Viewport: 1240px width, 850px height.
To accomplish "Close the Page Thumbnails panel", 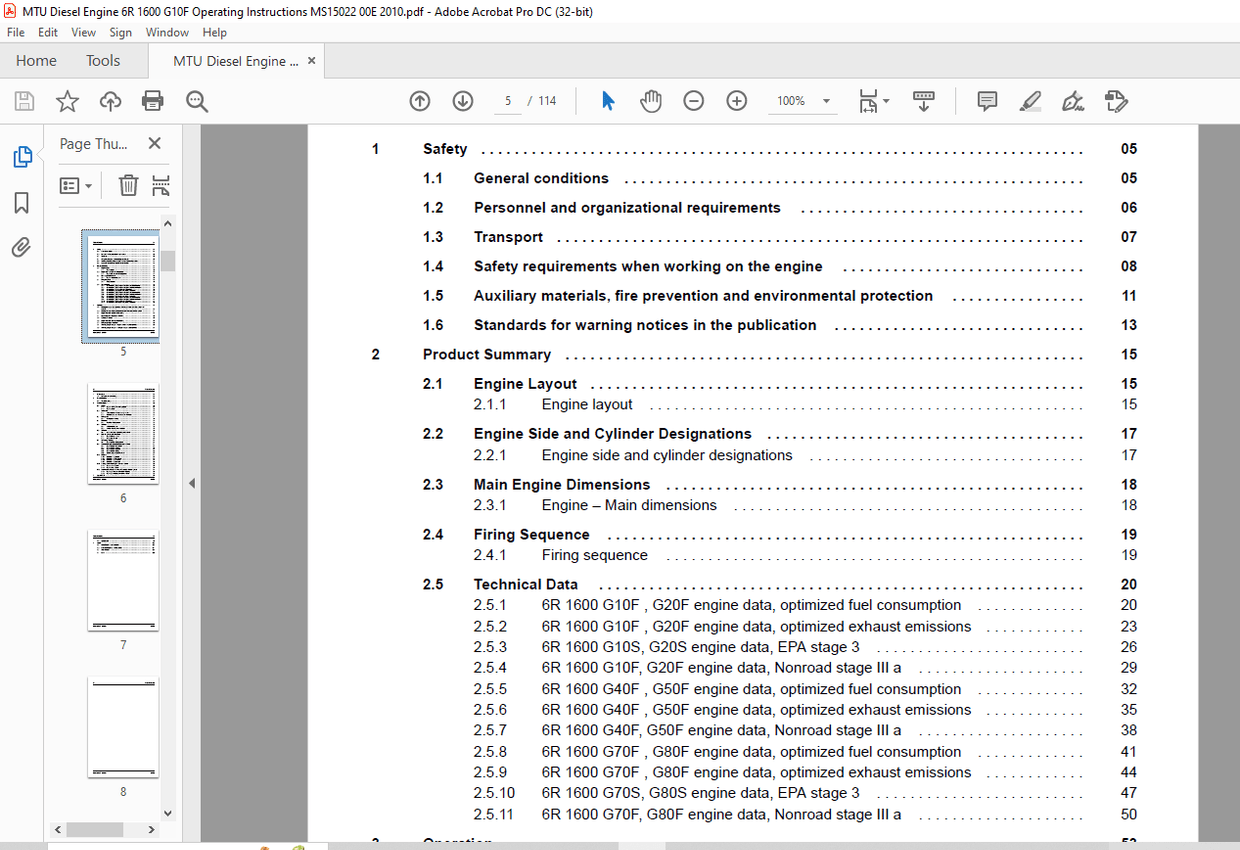I will 154,144.
